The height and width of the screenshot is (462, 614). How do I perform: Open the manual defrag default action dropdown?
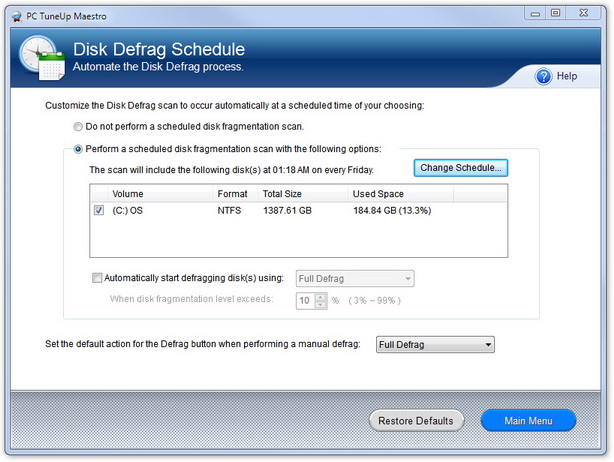pyautogui.click(x=435, y=345)
